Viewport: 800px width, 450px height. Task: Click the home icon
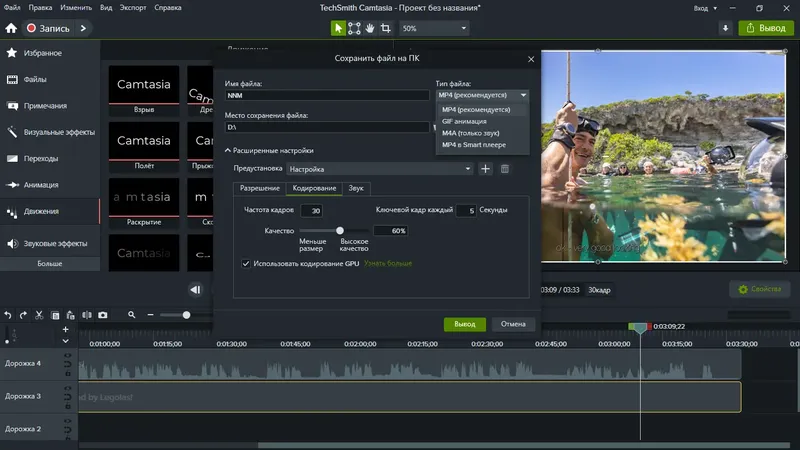11,29
